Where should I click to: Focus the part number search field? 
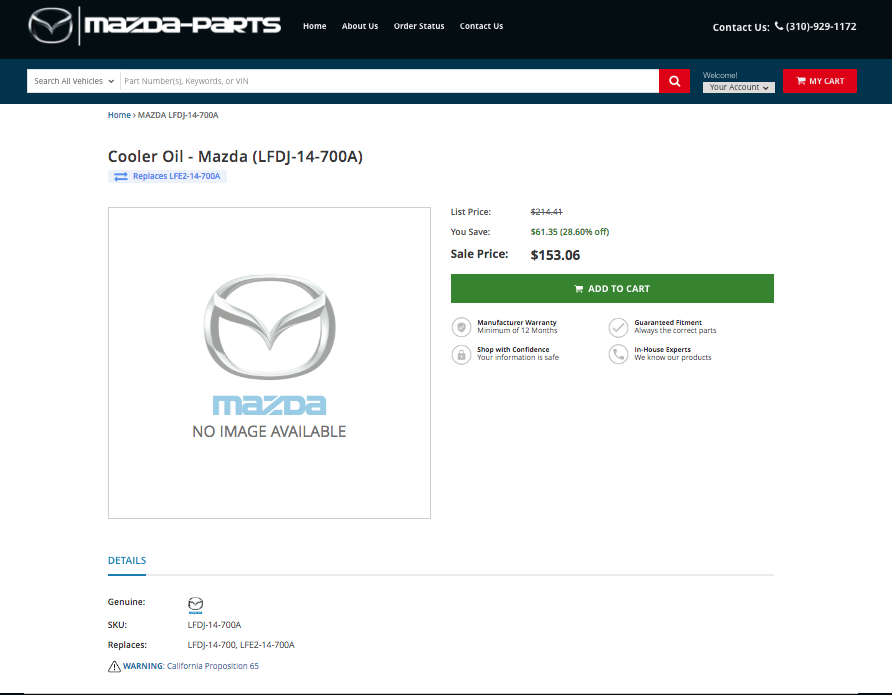pyautogui.click(x=390, y=81)
